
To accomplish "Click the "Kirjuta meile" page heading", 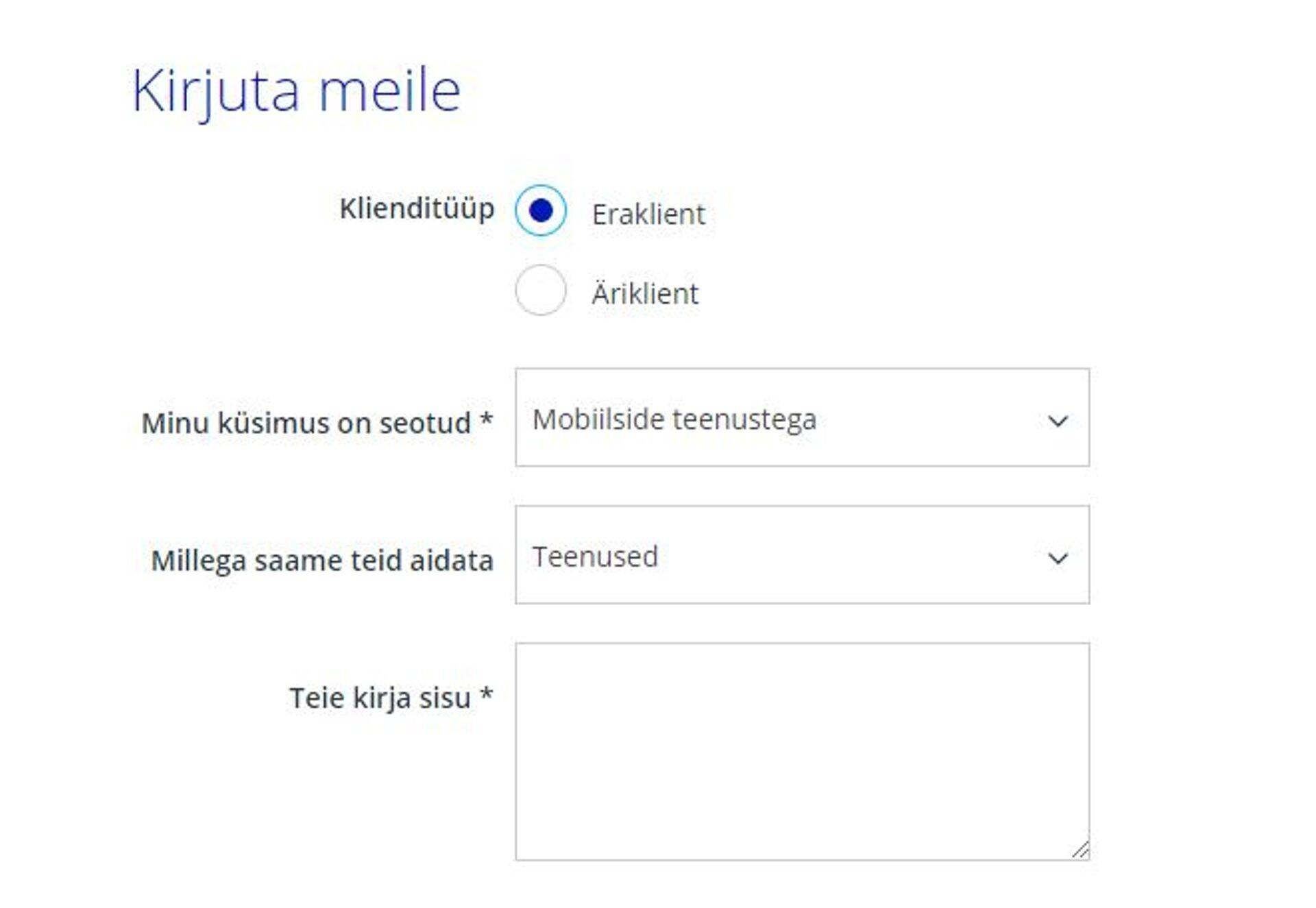I will 296,90.
